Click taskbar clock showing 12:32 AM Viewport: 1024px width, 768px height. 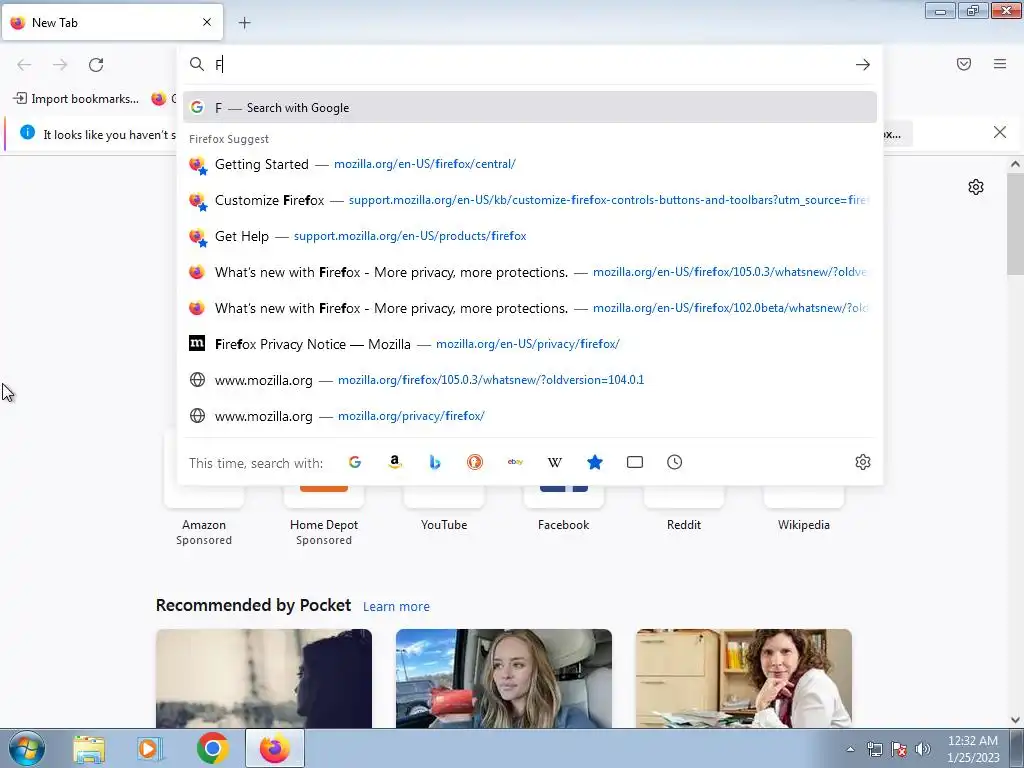pyautogui.click(x=973, y=749)
